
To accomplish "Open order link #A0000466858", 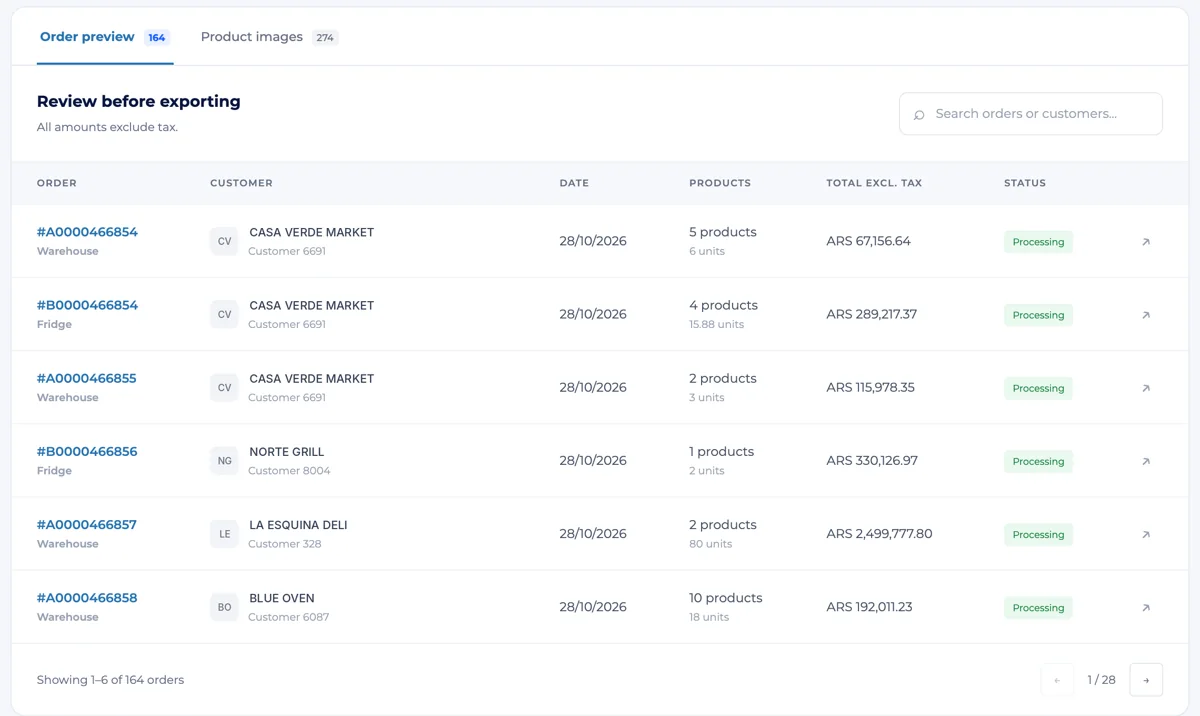I will point(87,597).
